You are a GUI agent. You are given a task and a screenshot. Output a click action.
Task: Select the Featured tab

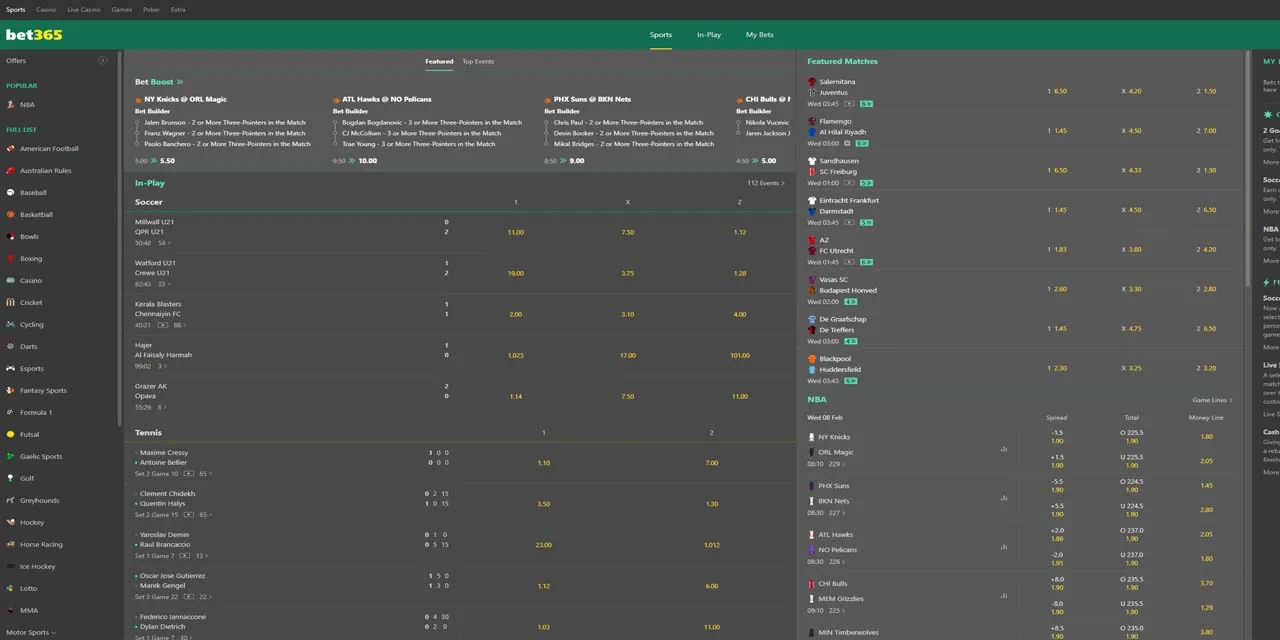pos(439,61)
